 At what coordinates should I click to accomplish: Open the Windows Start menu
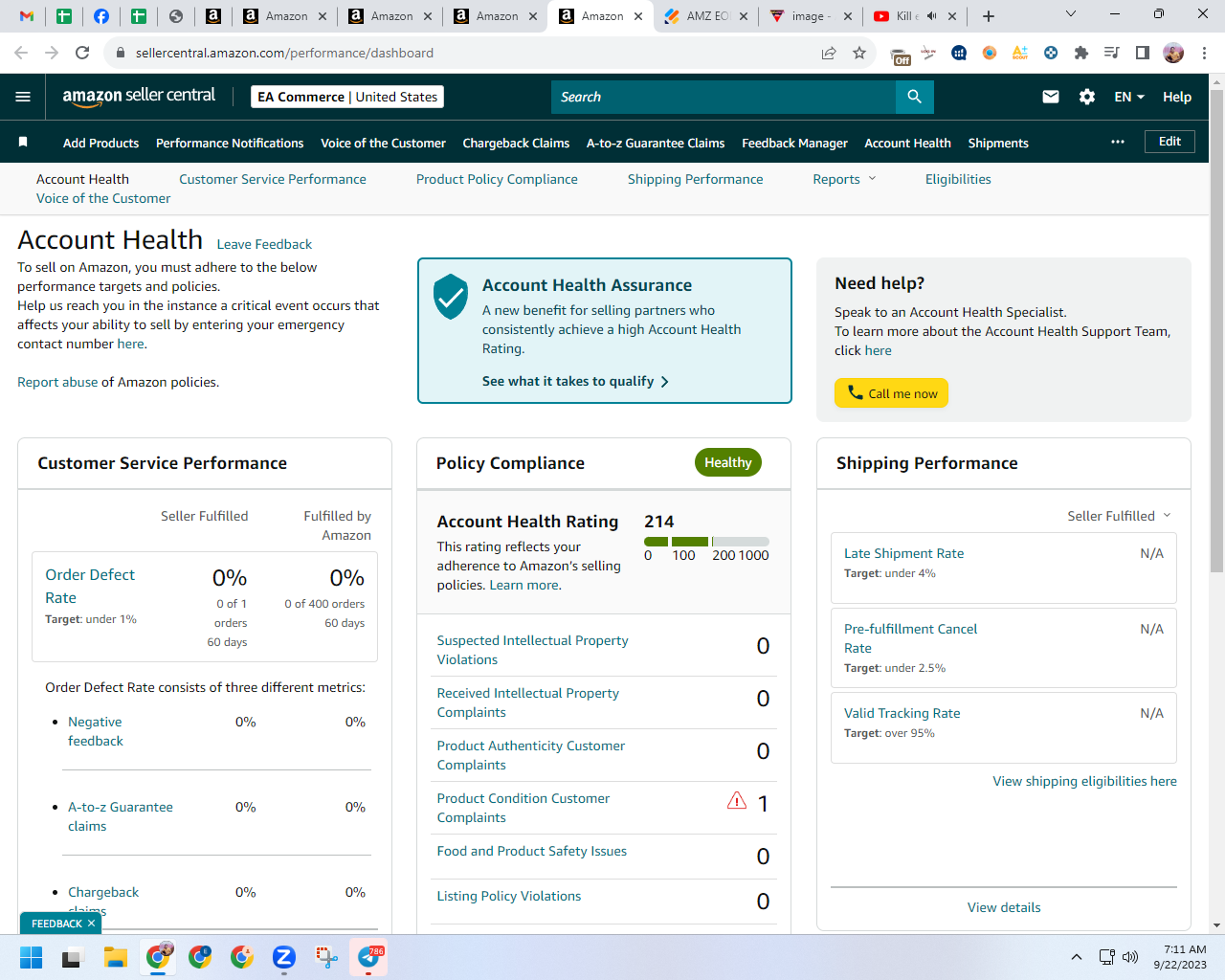[31, 957]
